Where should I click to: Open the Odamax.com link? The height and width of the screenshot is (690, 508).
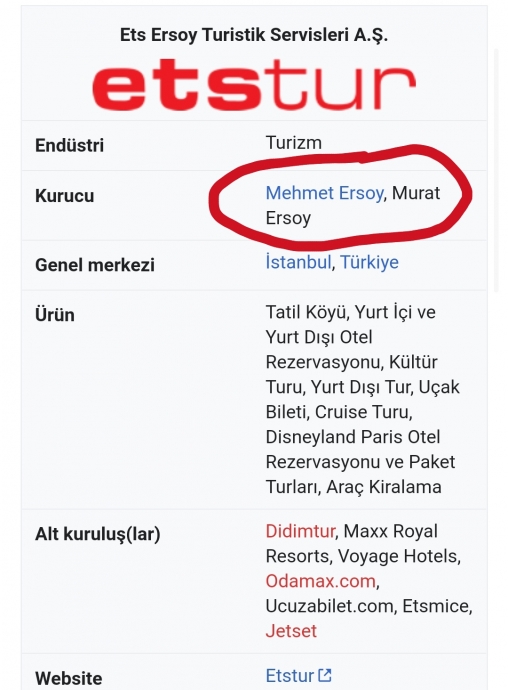pos(320,581)
